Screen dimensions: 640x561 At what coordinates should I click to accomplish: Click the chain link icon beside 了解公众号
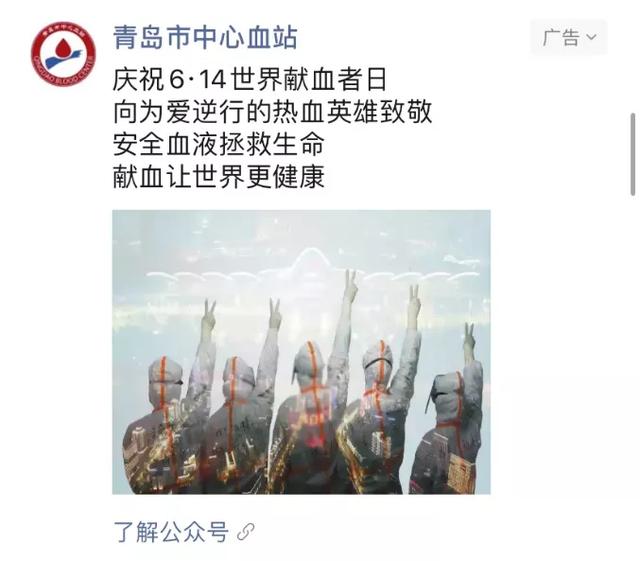(x=245, y=532)
